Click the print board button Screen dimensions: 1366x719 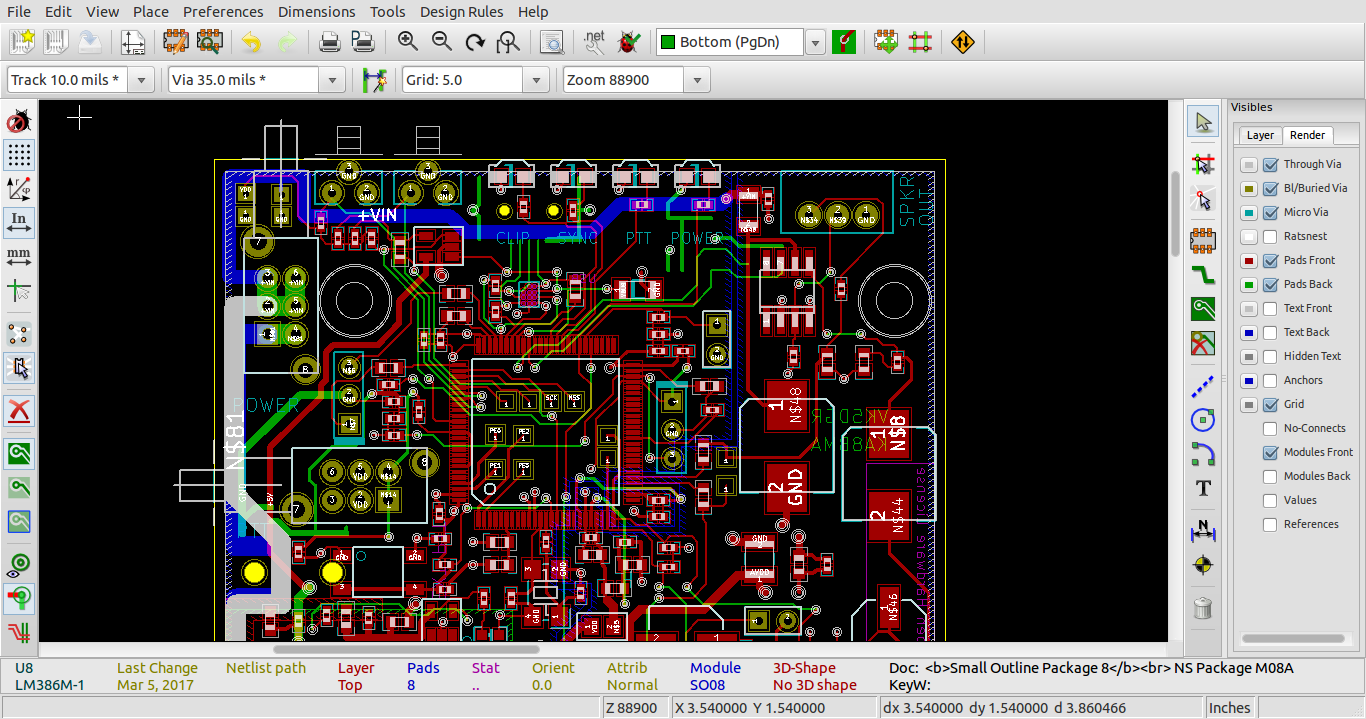[x=329, y=41]
